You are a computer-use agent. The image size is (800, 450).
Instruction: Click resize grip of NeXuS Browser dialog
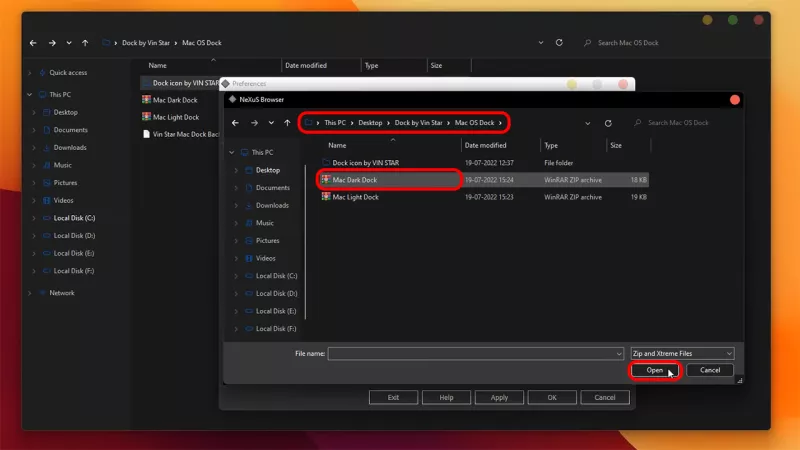coord(739,380)
